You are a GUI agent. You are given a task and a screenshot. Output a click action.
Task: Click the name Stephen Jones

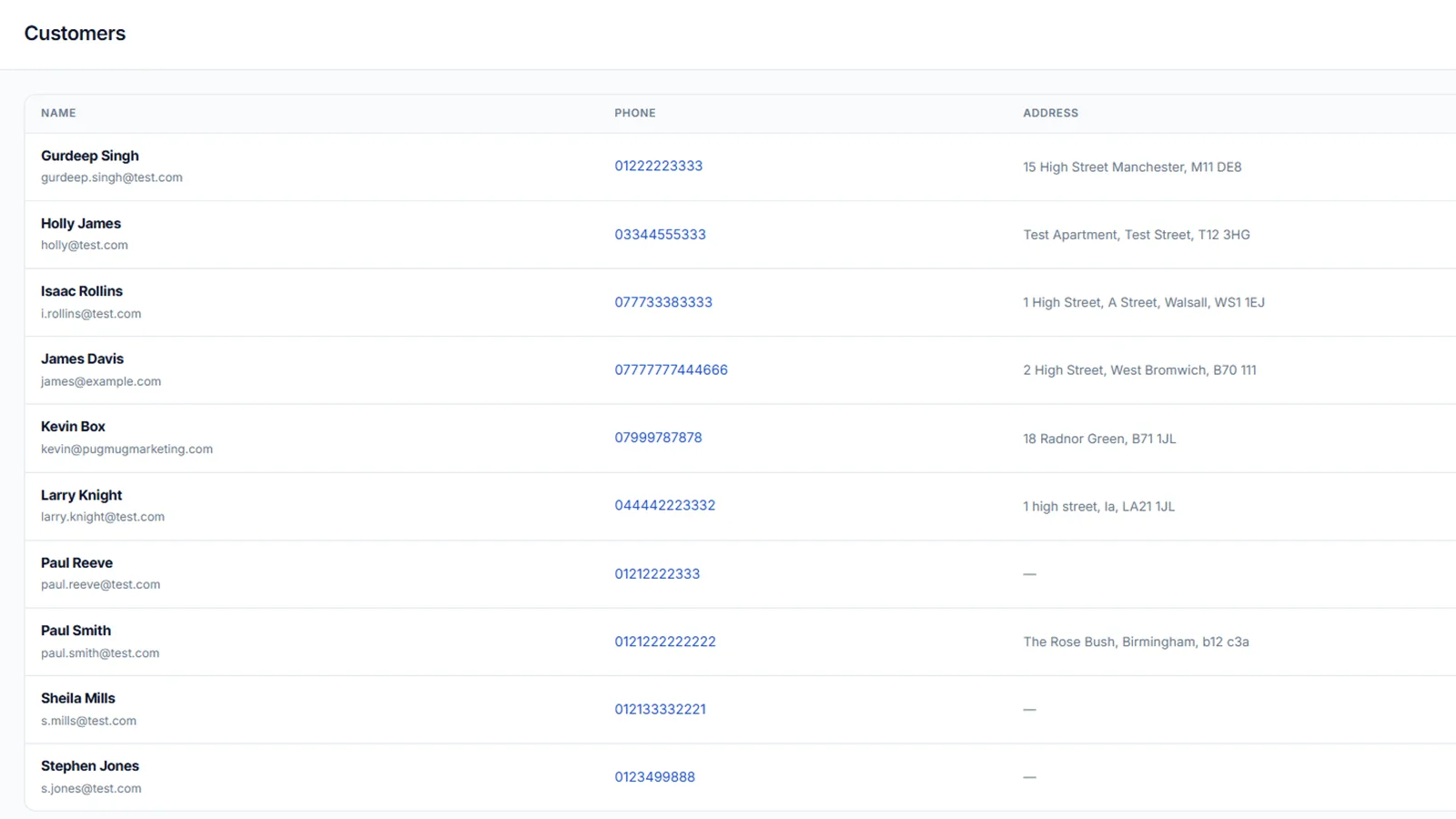(x=90, y=765)
